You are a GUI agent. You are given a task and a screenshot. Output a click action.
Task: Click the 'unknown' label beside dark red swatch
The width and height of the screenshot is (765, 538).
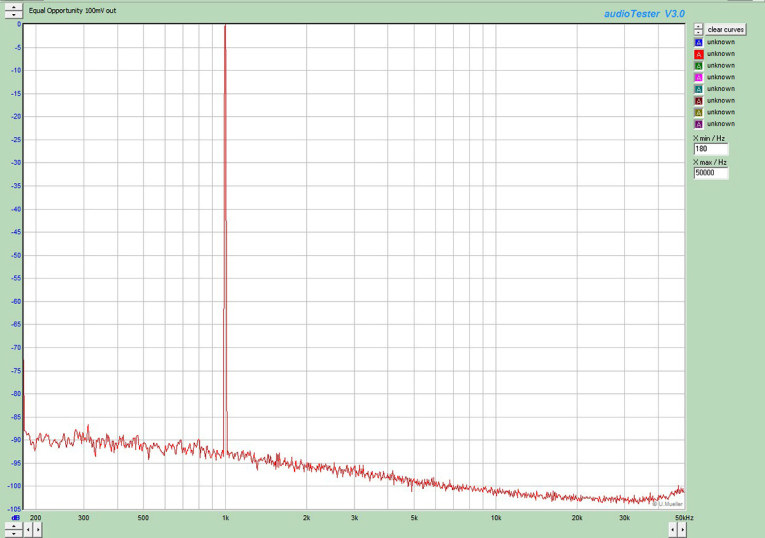(721, 100)
